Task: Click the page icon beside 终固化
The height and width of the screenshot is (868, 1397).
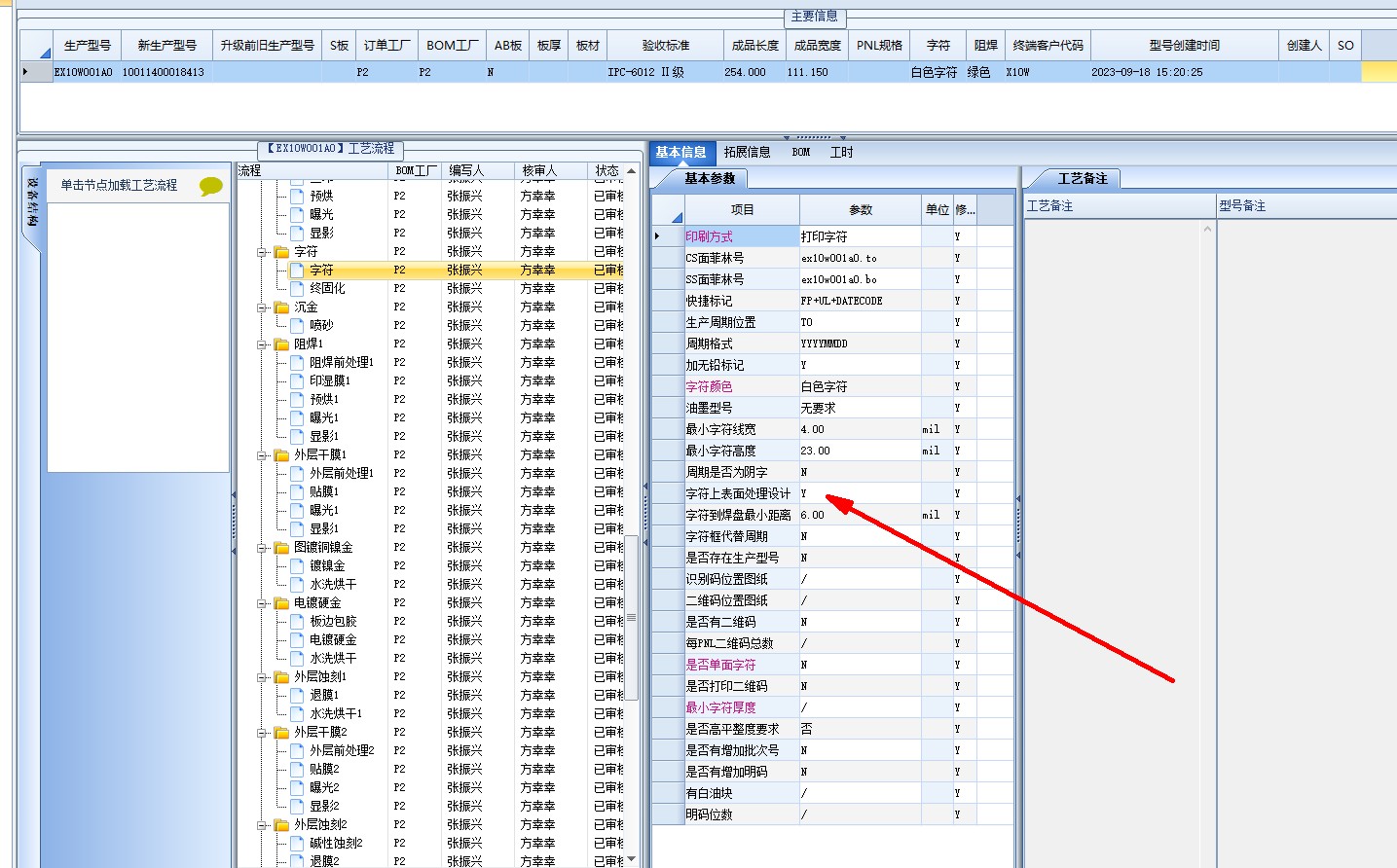Action: tap(297, 289)
